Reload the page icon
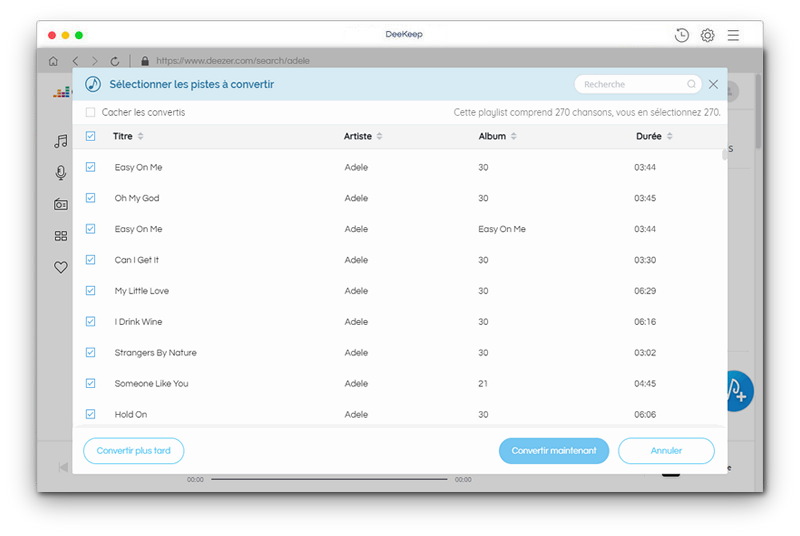This screenshot has height=536, width=800. (115, 61)
